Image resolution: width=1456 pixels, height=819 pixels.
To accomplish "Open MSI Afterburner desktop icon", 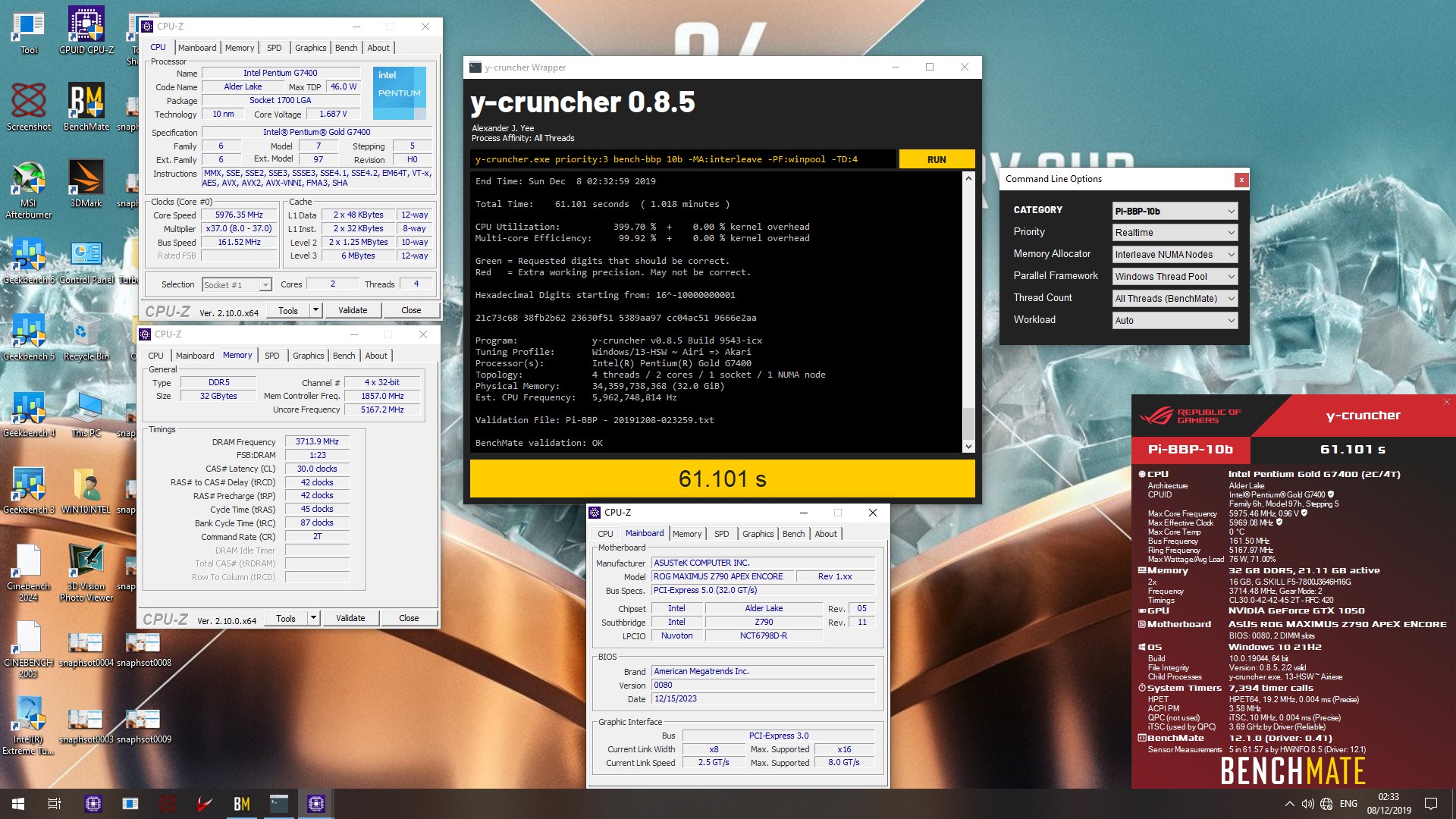I will click(29, 190).
